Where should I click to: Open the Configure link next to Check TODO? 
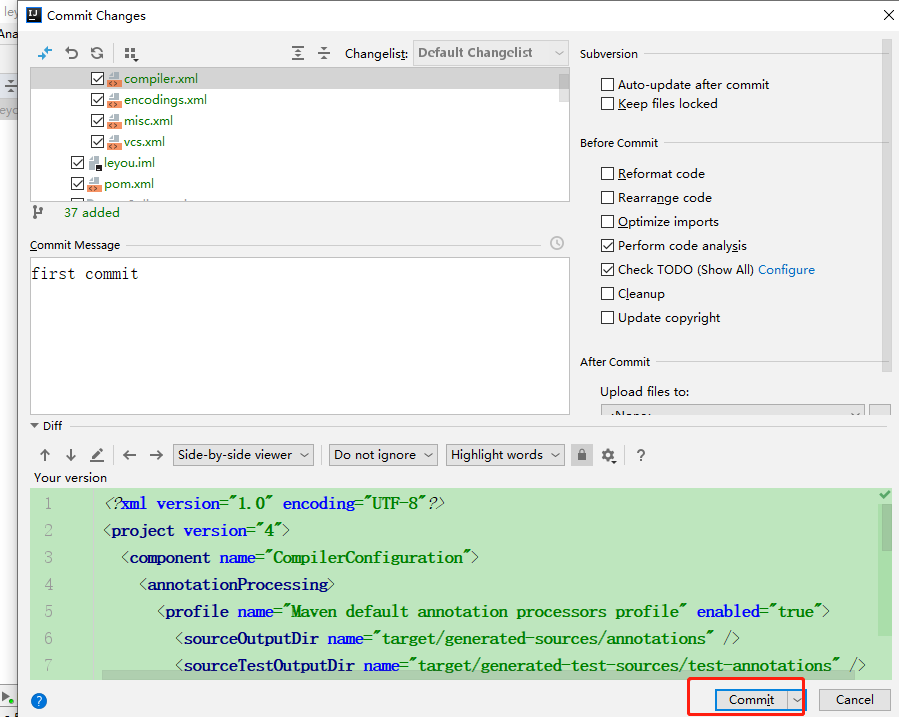point(786,270)
